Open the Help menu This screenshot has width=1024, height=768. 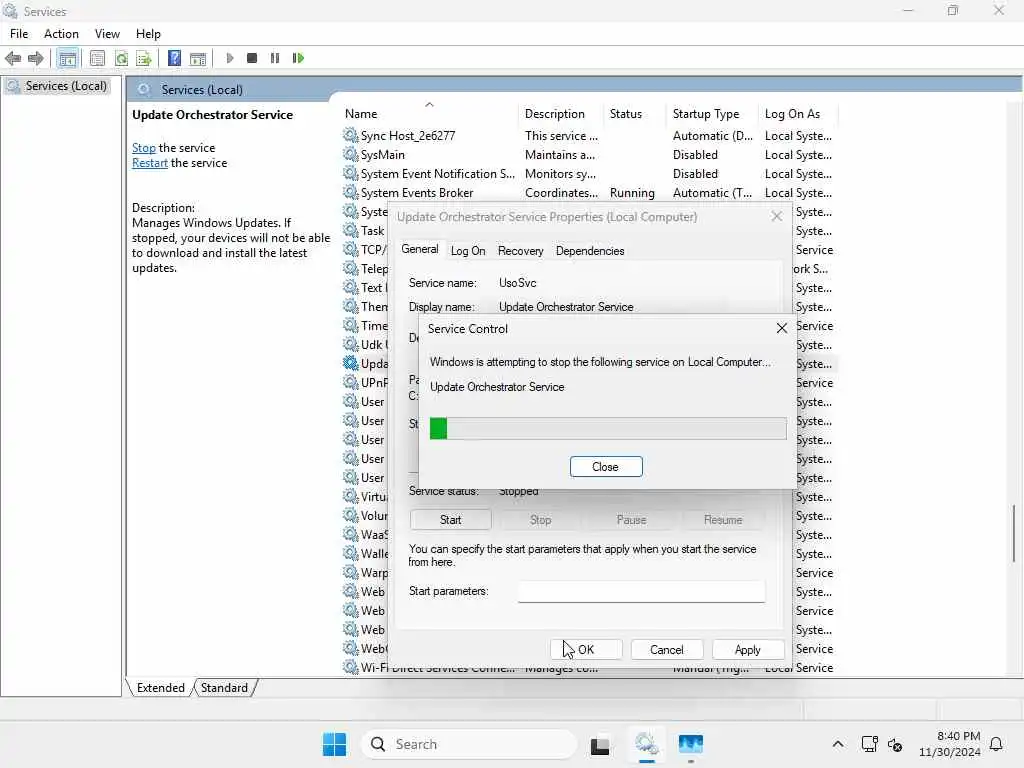[x=148, y=34]
